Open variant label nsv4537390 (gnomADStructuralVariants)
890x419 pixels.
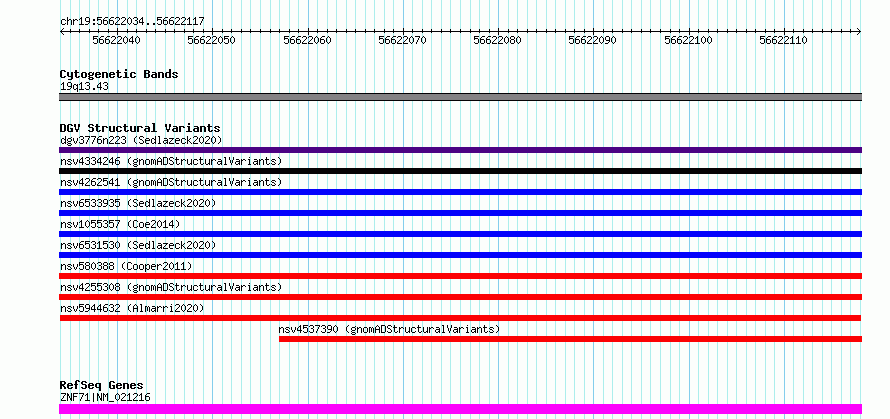389,329
